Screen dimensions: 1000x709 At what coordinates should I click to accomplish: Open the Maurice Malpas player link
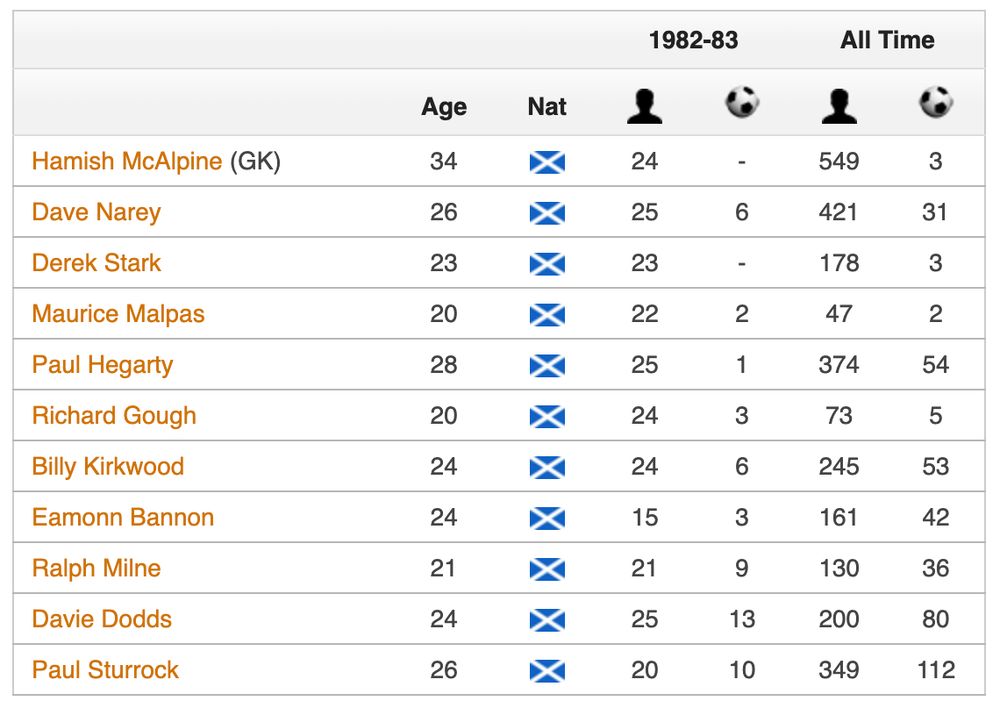pyautogui.click(x=118, y=314)
